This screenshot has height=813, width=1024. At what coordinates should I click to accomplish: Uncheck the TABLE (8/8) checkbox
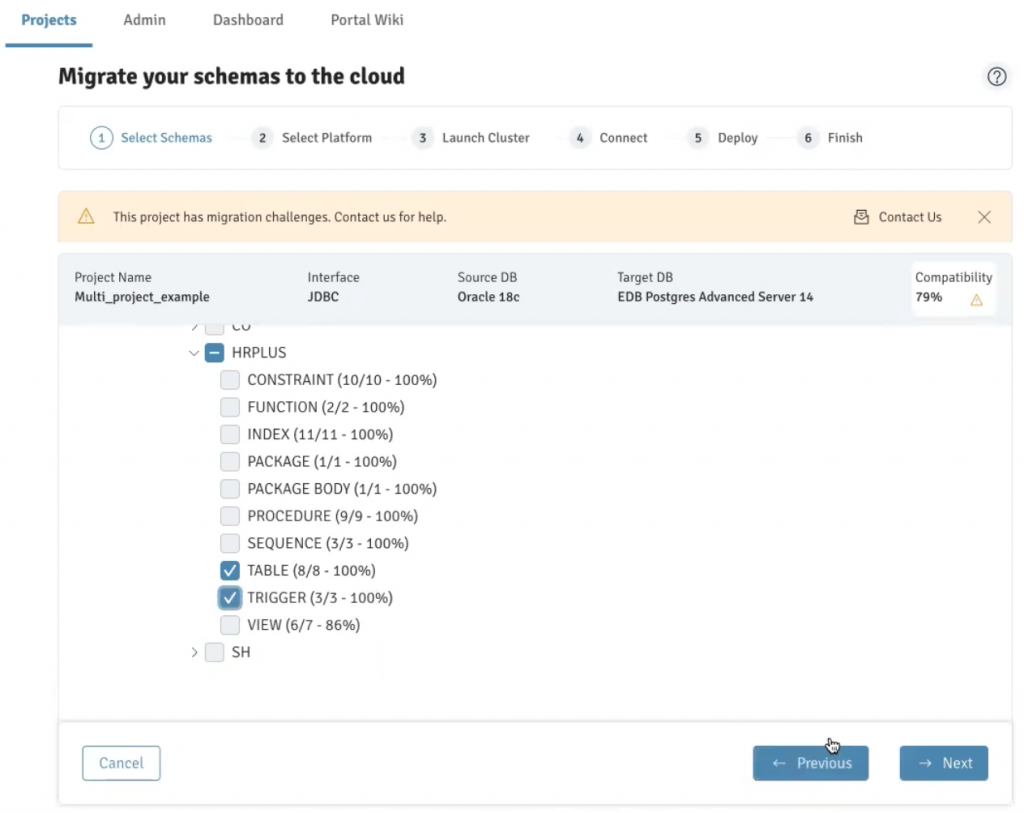click(x=230, y=571)
